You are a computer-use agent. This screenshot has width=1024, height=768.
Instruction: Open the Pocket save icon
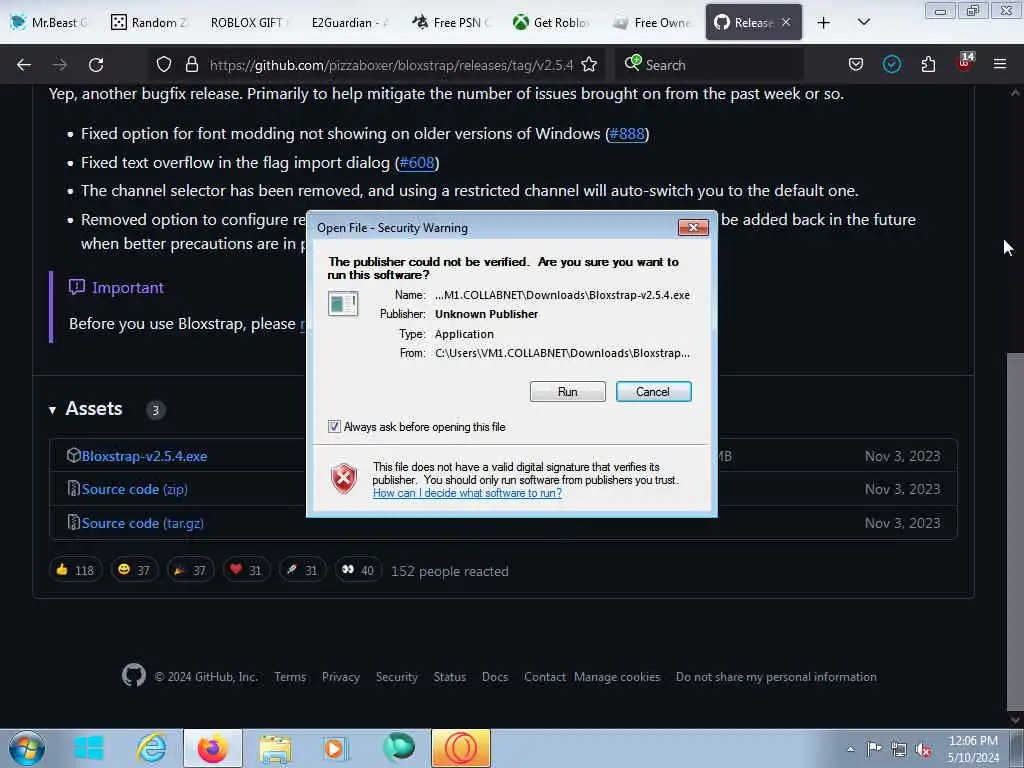[x=856, y=65]
